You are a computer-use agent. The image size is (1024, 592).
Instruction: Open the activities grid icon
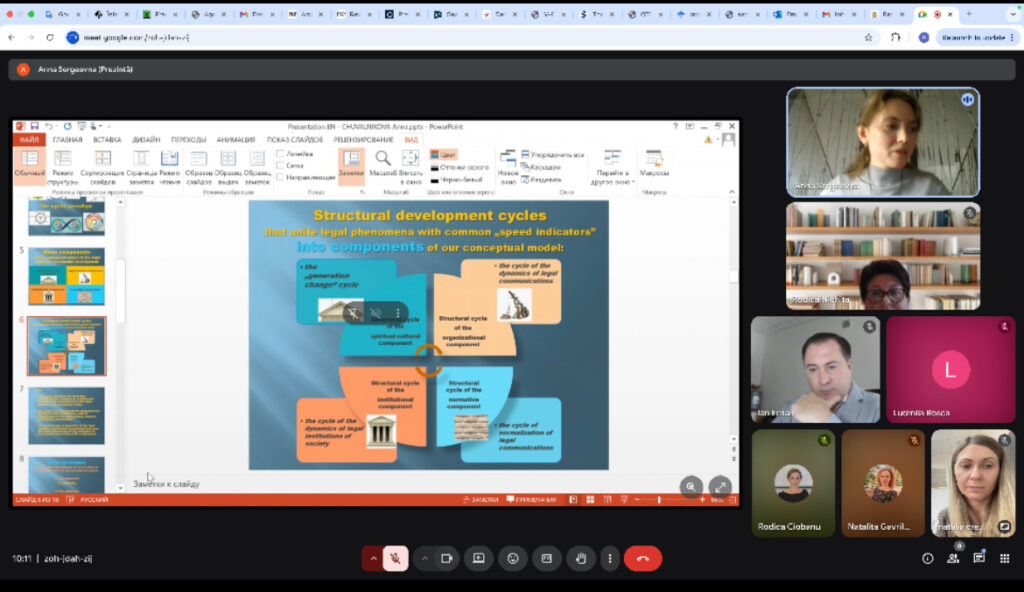(x=1005, y=558)
